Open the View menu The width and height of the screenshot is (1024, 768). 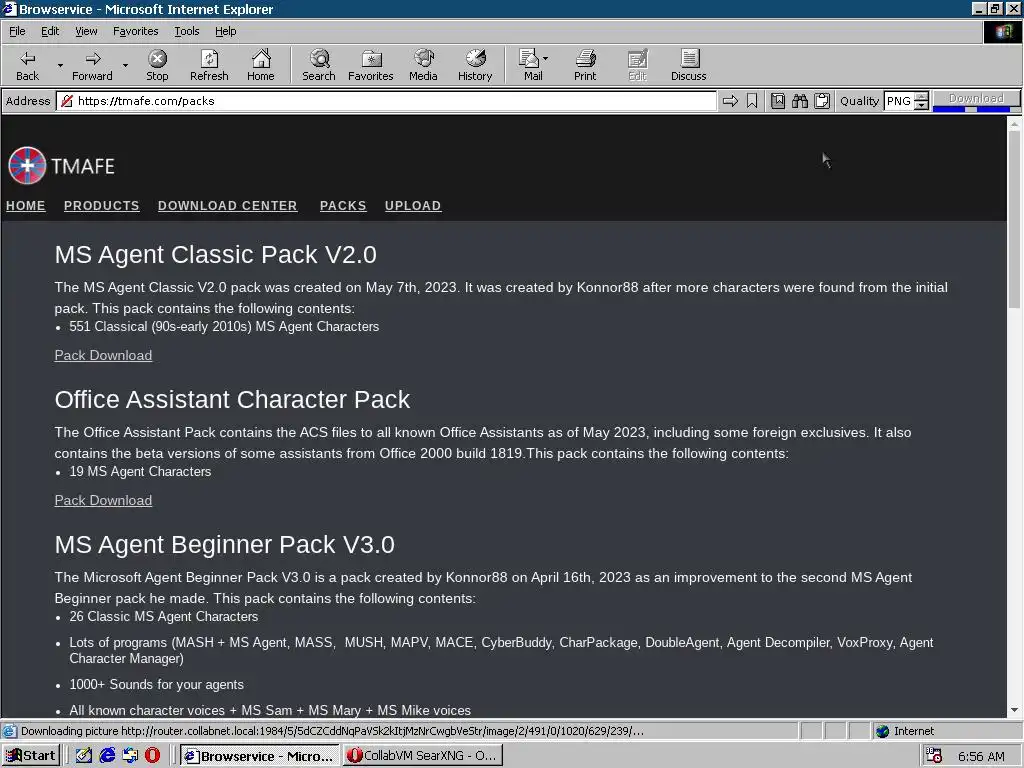86,31
